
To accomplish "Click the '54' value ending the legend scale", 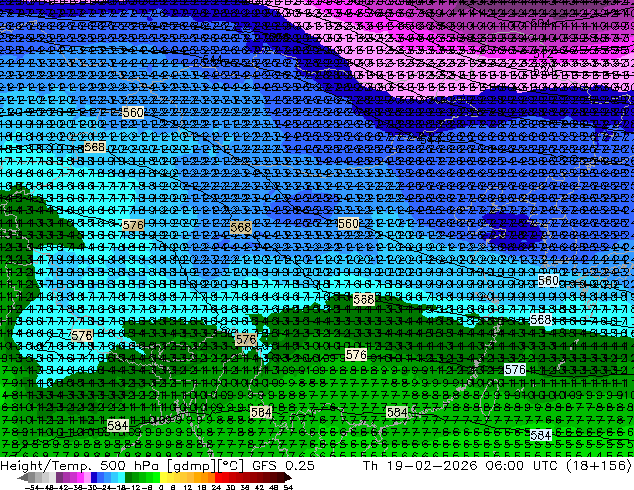I will pos(288,487).
